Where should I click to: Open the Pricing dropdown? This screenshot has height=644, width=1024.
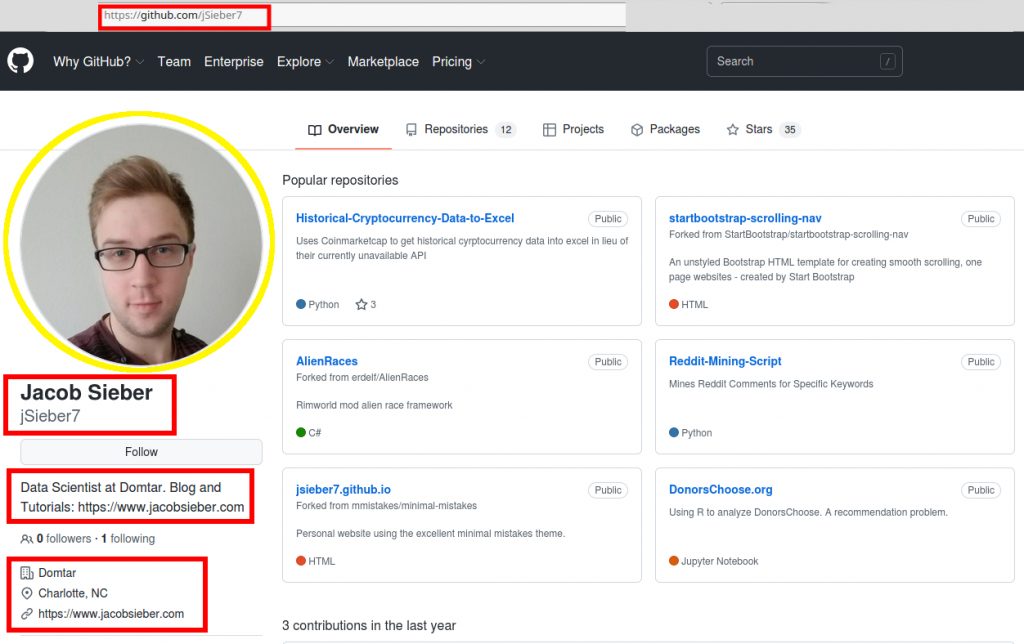pos(458,61)
